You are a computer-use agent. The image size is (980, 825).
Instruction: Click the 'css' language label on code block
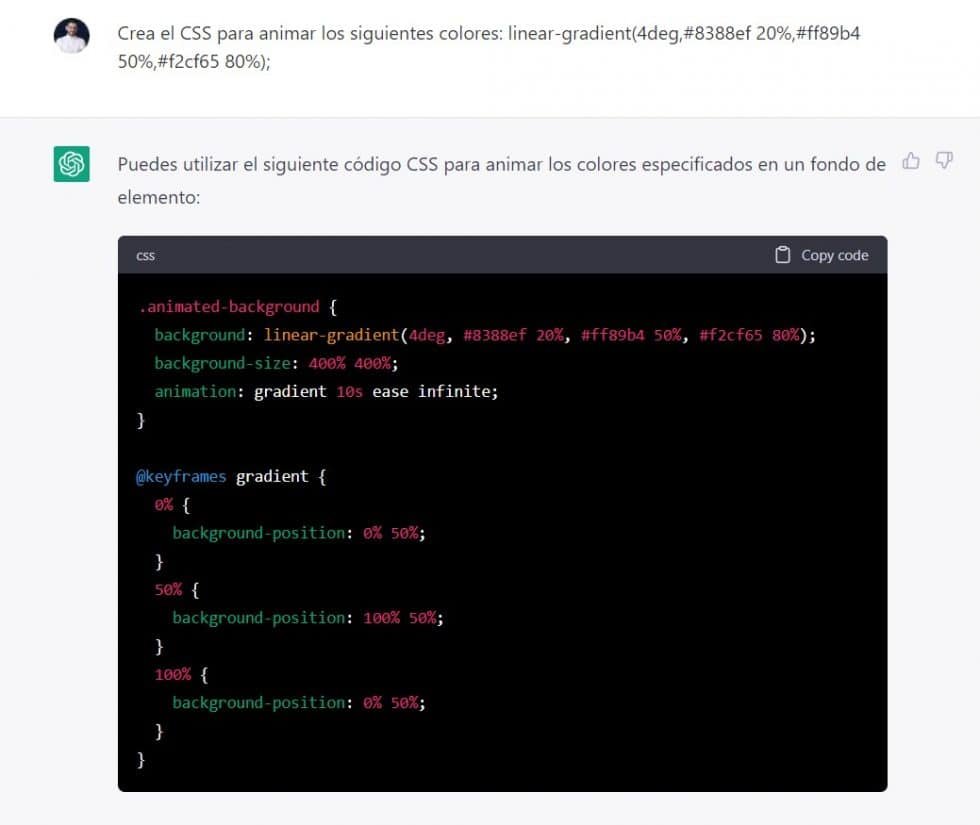(145, 256)
